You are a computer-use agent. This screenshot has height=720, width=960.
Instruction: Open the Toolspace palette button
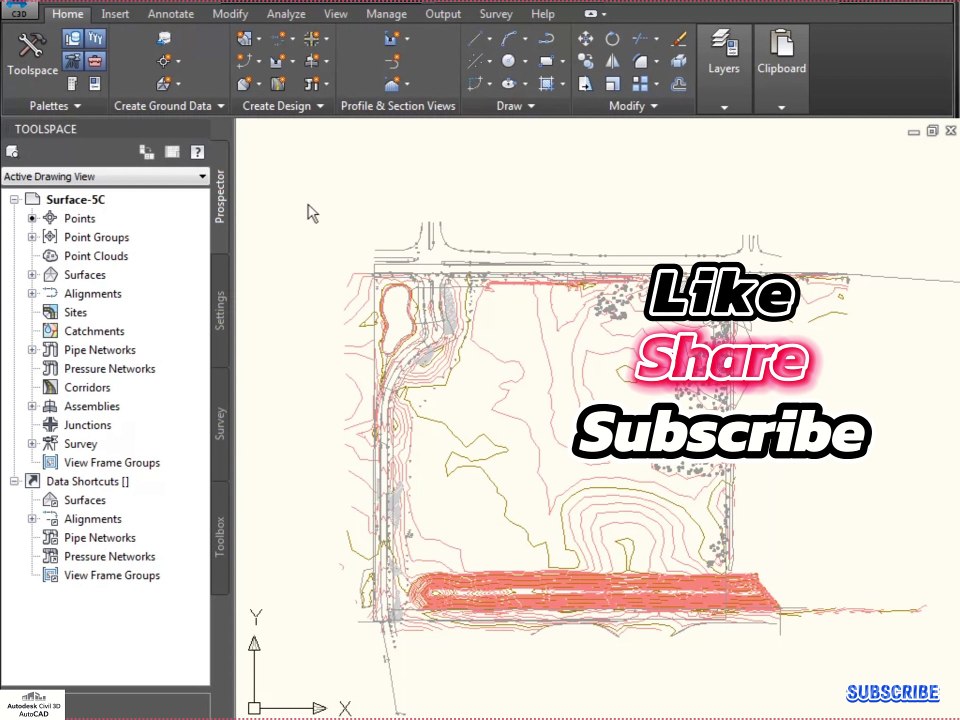(32, 56)
